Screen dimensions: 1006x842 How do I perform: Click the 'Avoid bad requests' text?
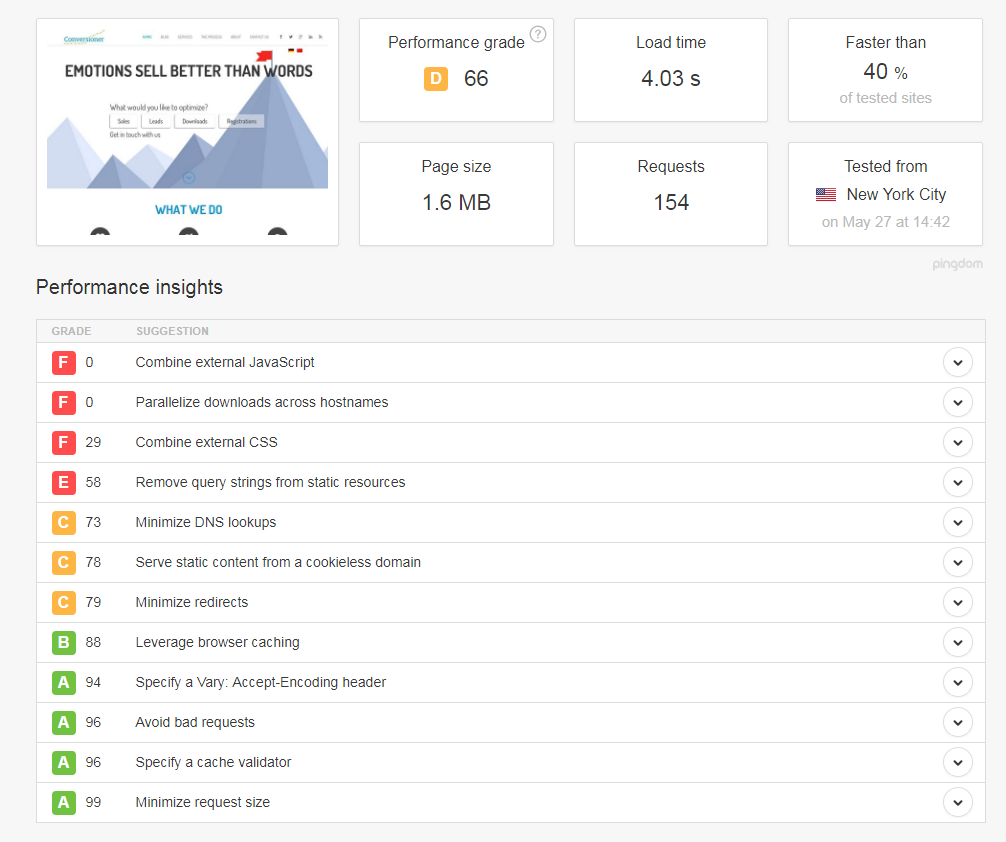click(x=195, y=723)
